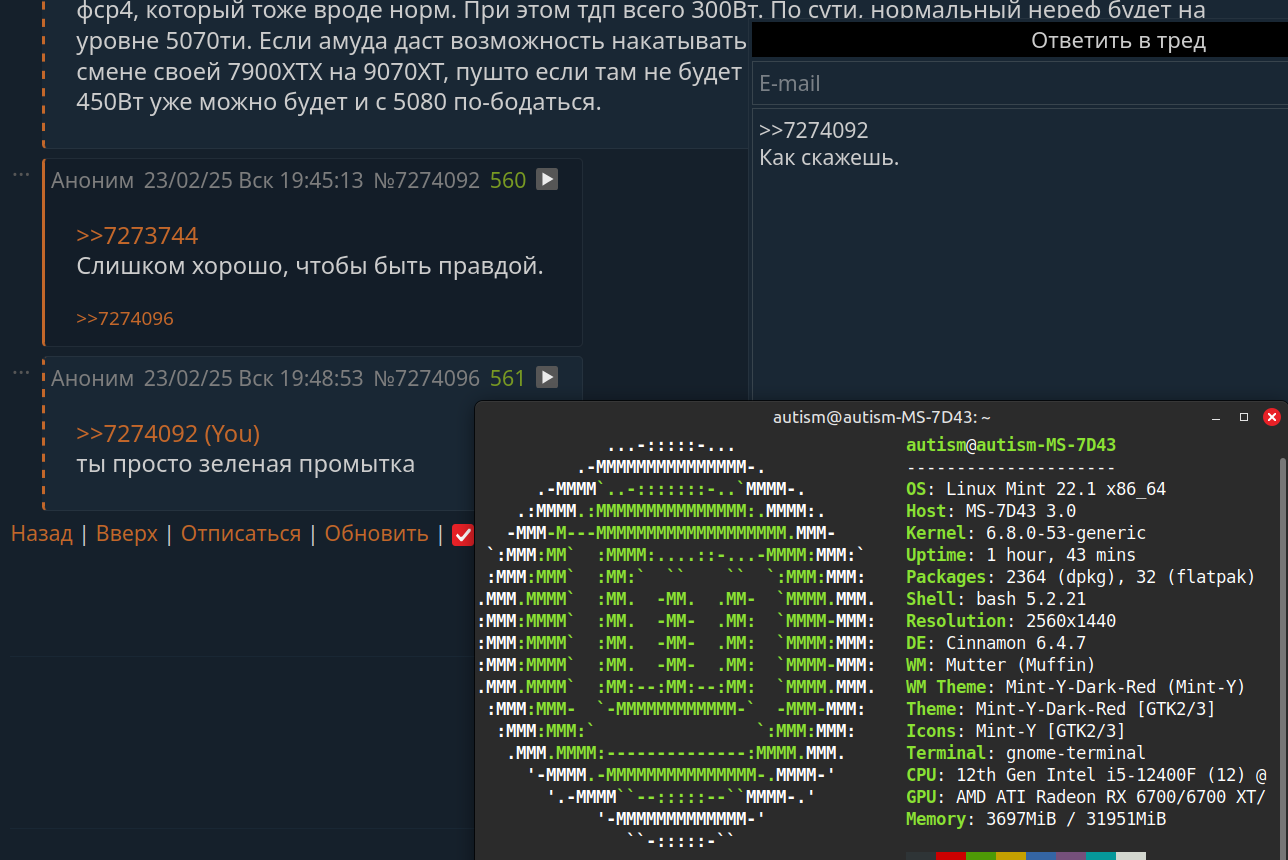The height and width of the screenshot is (860, 1288).
Task: Click the text ты просто зеленая промытка
Action: [x=246, y=464]
